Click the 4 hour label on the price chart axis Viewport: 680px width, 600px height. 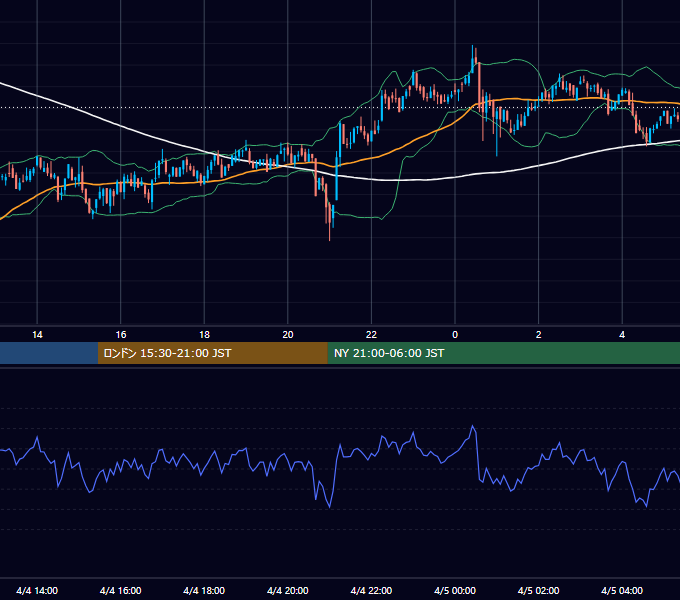coord(622,335)
